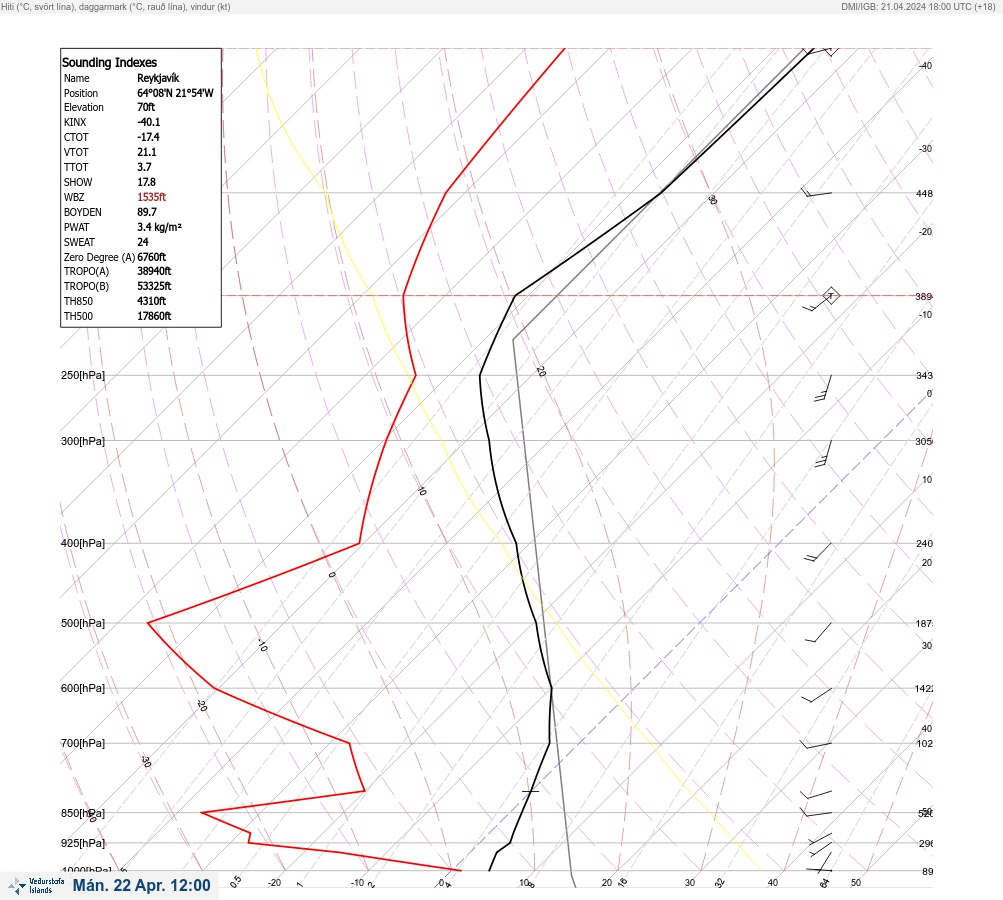Click the '500[hPa]' pressure label
1003x900 pixels.
pyautogui.click(x=83, y=623)
